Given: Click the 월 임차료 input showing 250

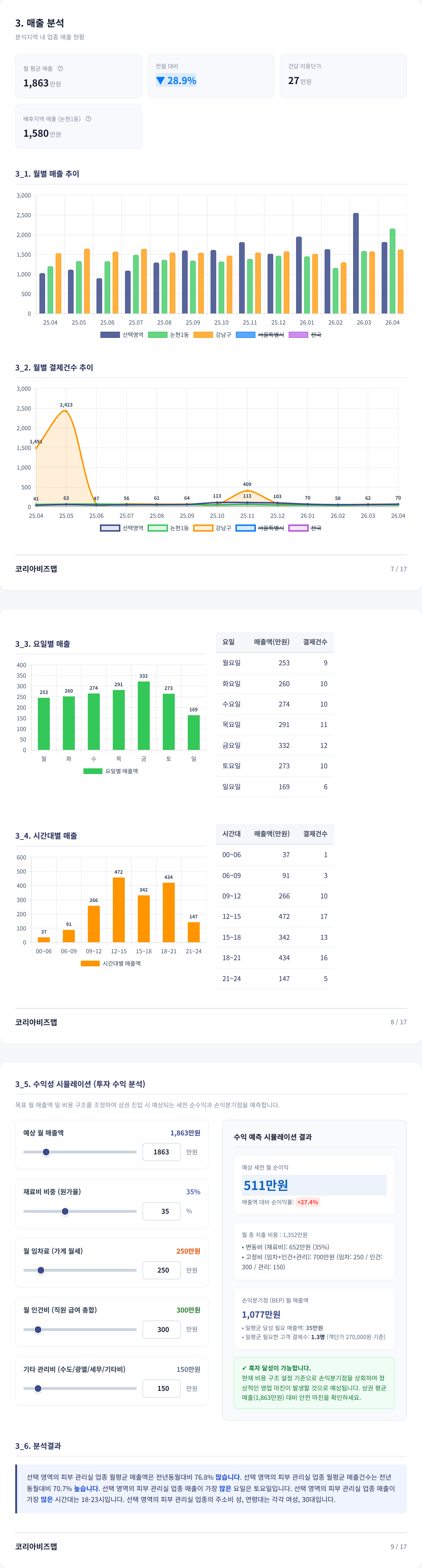Looking at the screenshot, I should pyautogui.click(x=161, y=1270).
